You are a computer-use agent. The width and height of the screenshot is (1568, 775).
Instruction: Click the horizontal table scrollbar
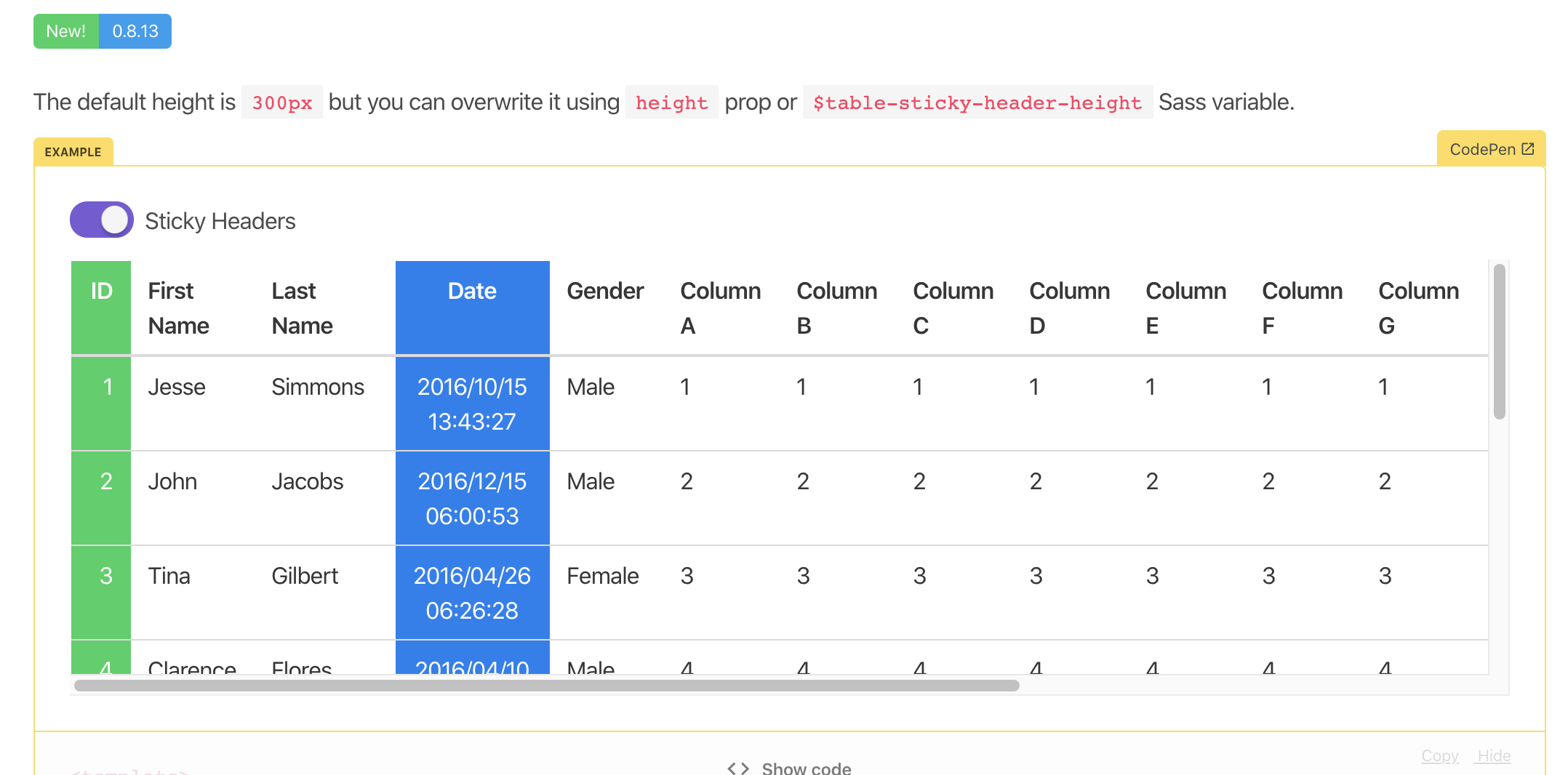coord(545,684)
